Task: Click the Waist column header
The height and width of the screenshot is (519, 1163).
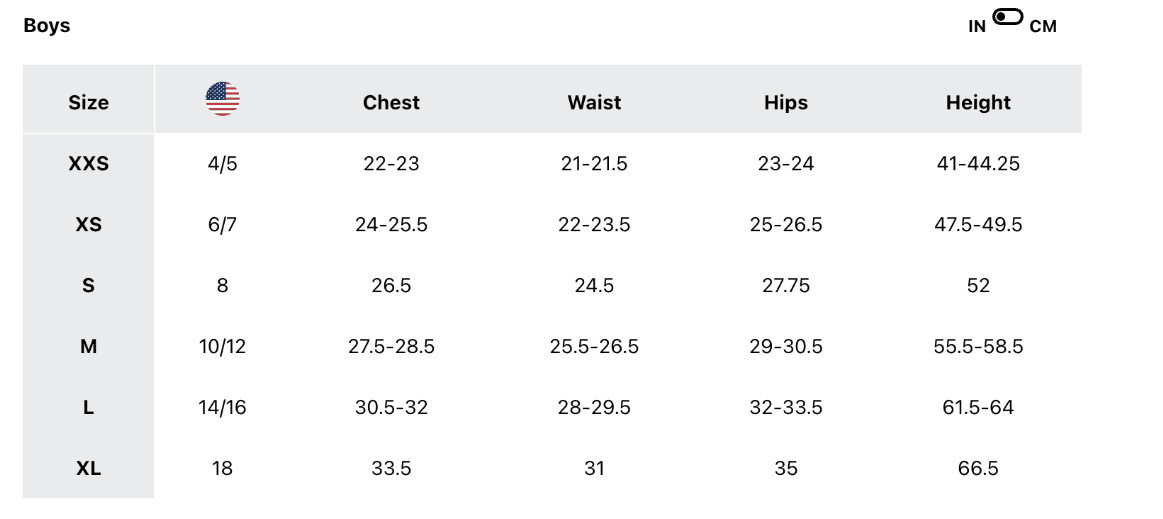Action: (x=594, y=102)
